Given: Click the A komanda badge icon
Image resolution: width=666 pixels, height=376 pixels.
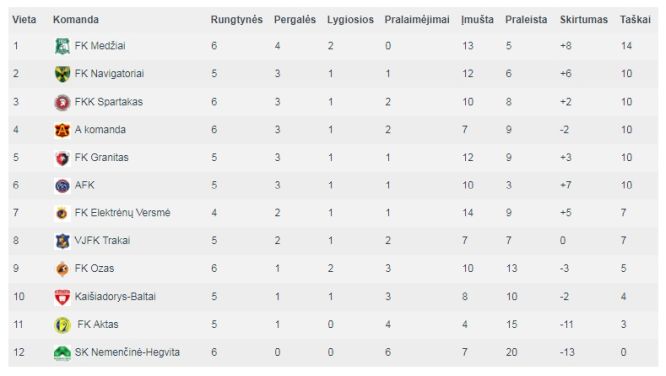Looking at the screenshot, I should [62, 130].
